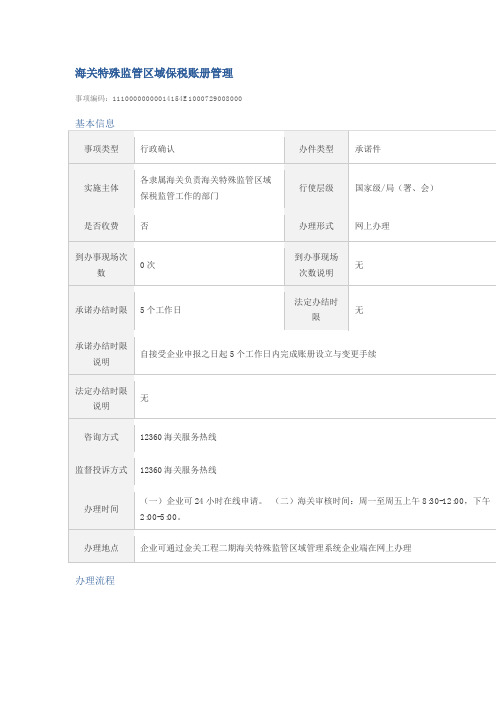Click the 到办事现场次数 label cell

(101, 264)
